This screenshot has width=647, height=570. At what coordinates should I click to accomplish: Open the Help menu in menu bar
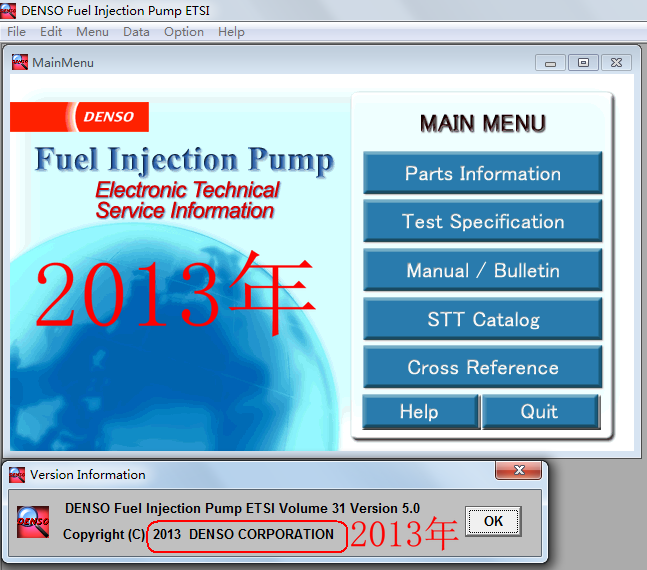(231, 32)
